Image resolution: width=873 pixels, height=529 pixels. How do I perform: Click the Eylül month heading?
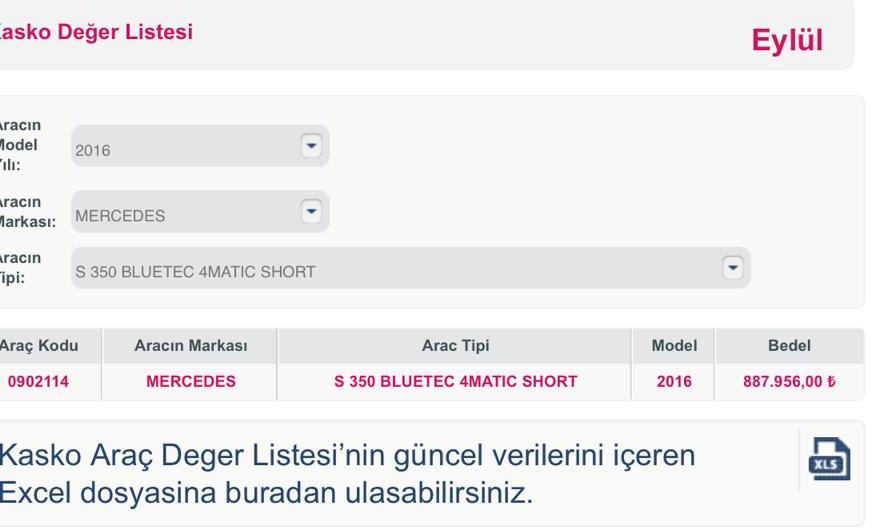pos(787,40)
